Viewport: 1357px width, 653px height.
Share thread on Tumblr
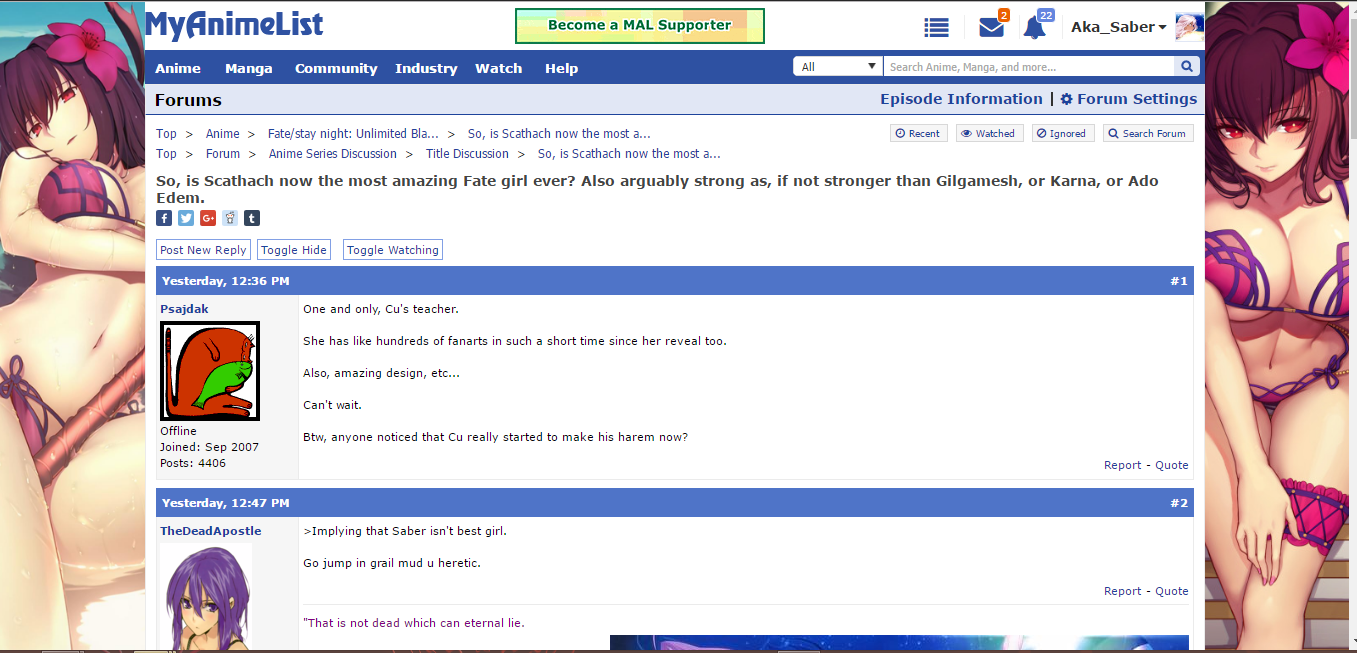(252, 218)
